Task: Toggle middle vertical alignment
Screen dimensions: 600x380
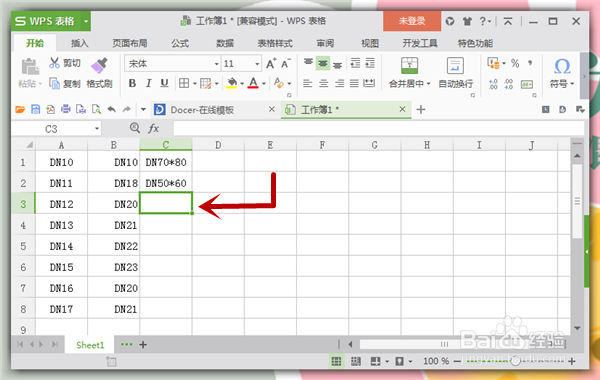Action: 323,63
